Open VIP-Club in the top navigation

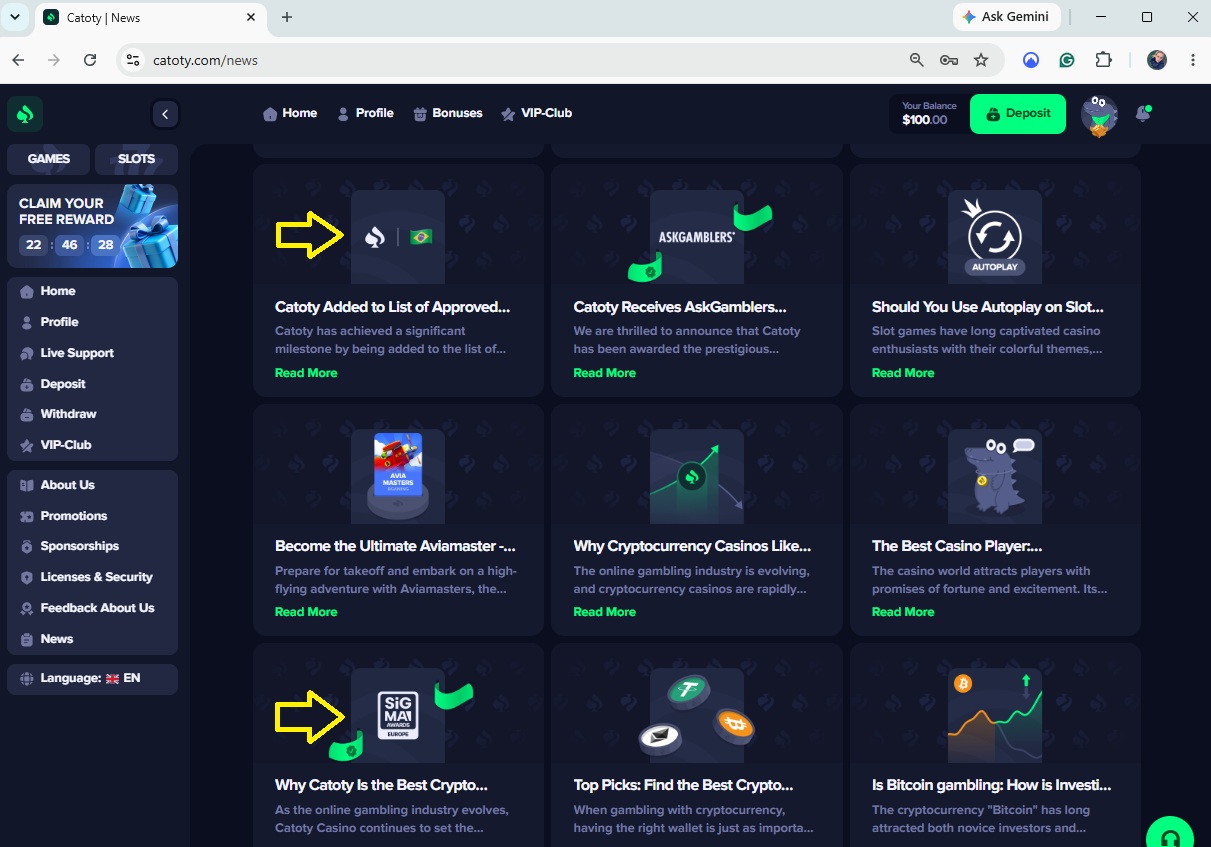pos(537,113)
